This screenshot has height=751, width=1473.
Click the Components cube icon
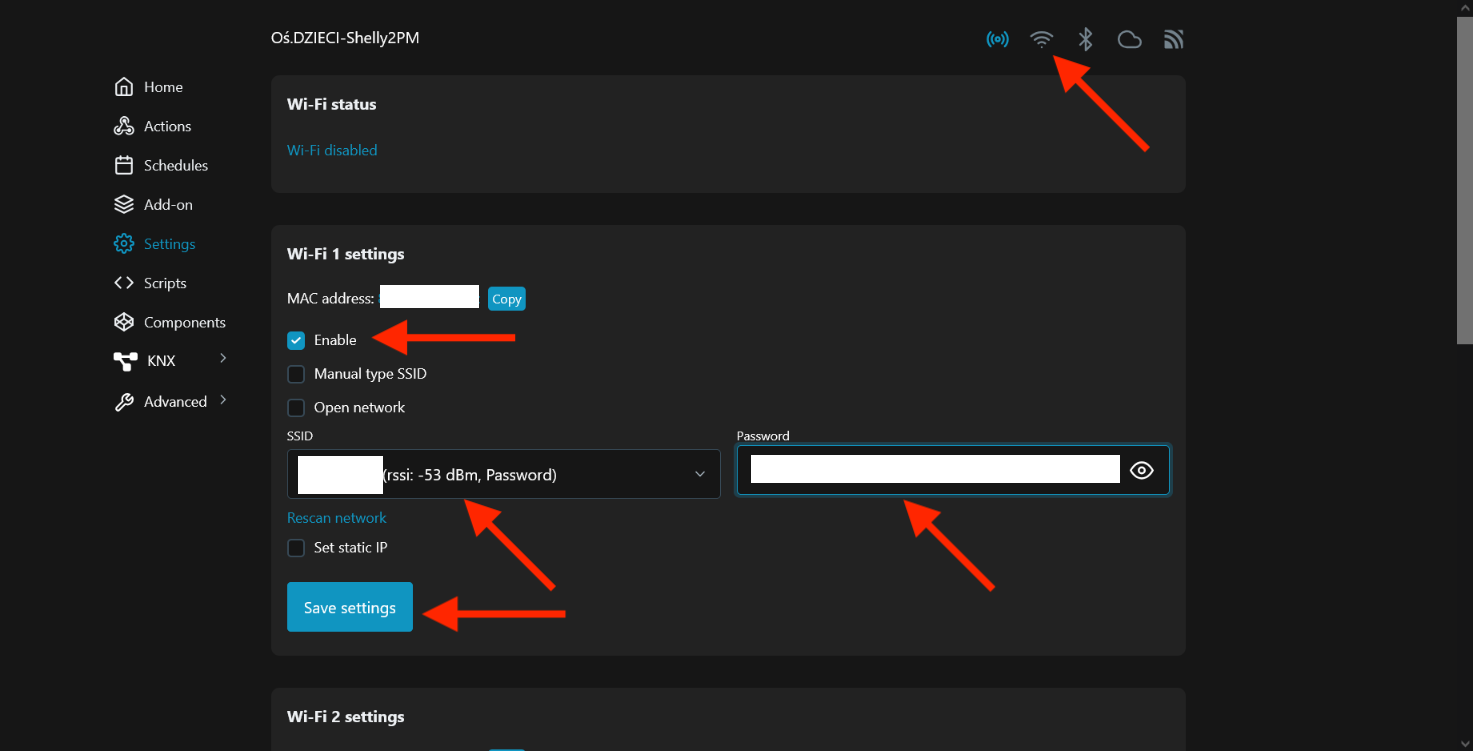click(124, 322)
